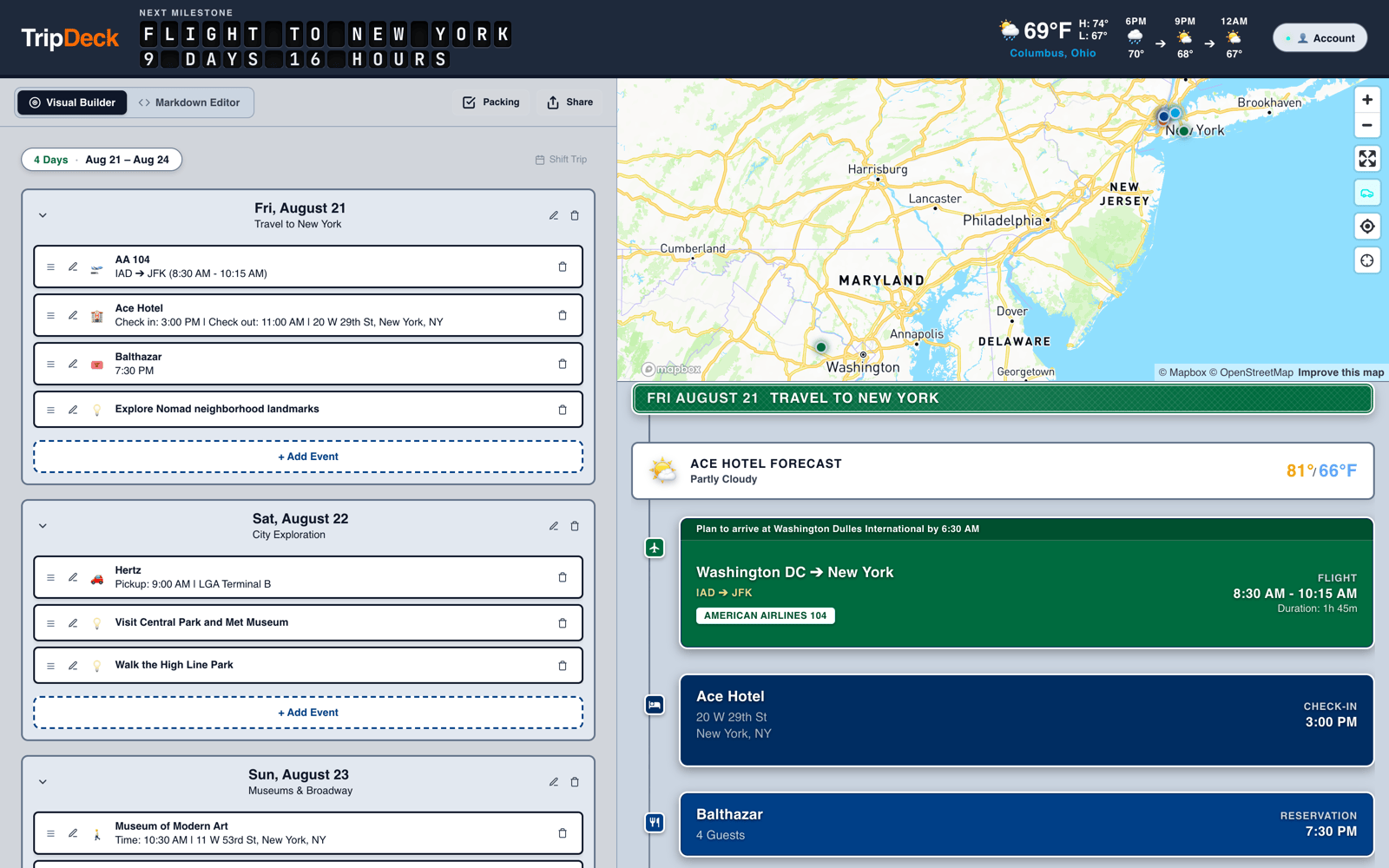
Task: Delete the Sat, August 22 day
Action: click(575, 526)
